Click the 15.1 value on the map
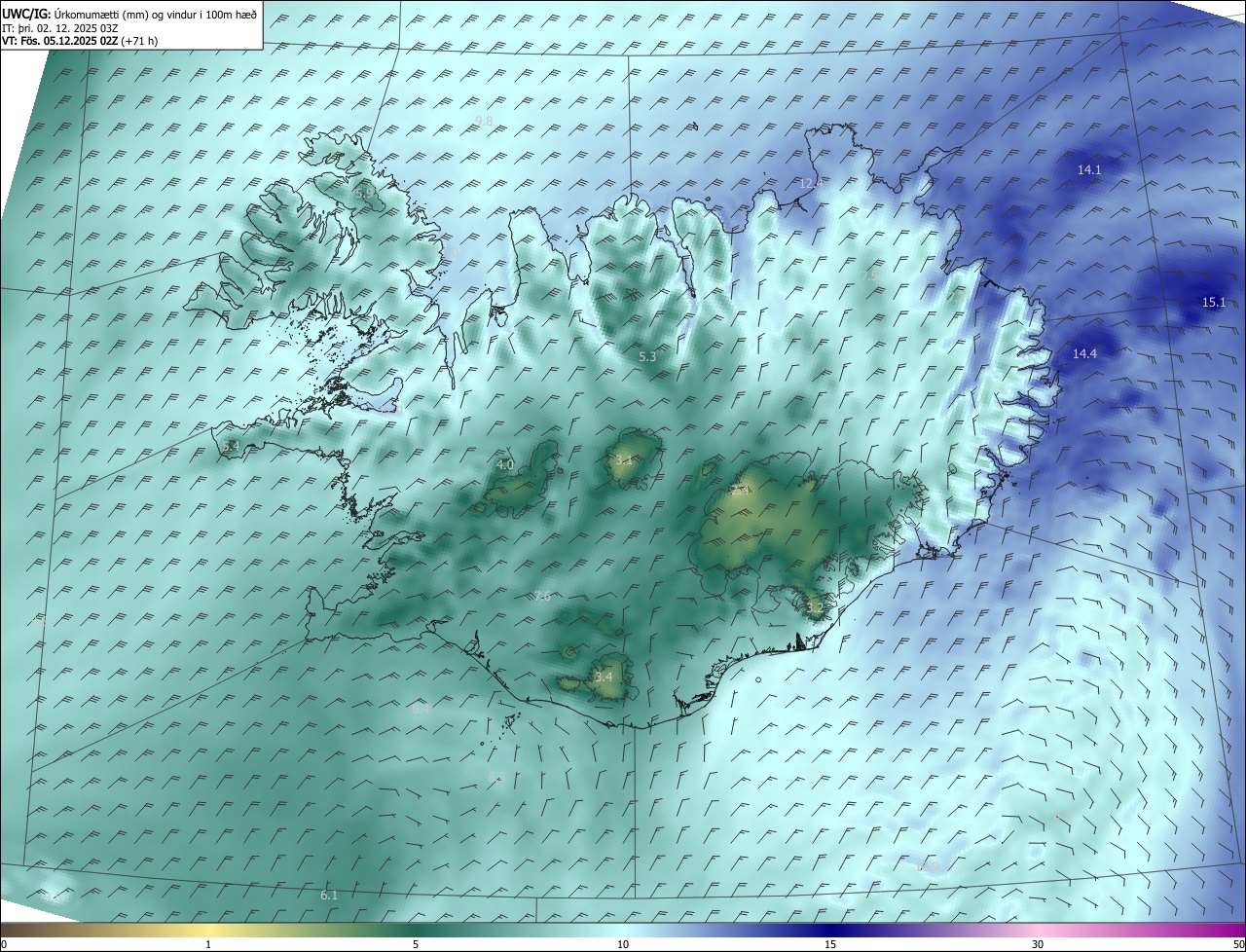Viewport: 1246px width, 952px height. [x=1214, y=303]
